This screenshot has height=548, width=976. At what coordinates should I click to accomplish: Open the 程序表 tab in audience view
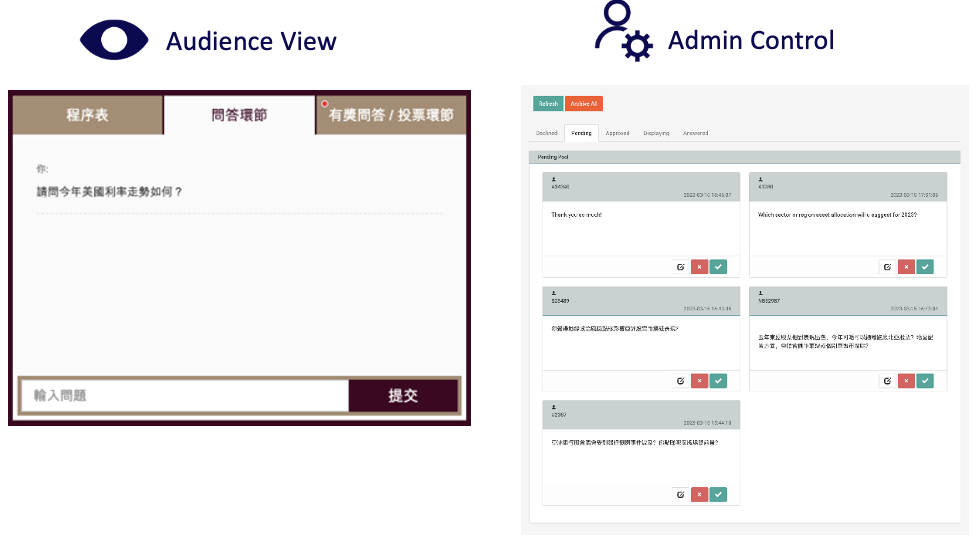coord(87,115)
